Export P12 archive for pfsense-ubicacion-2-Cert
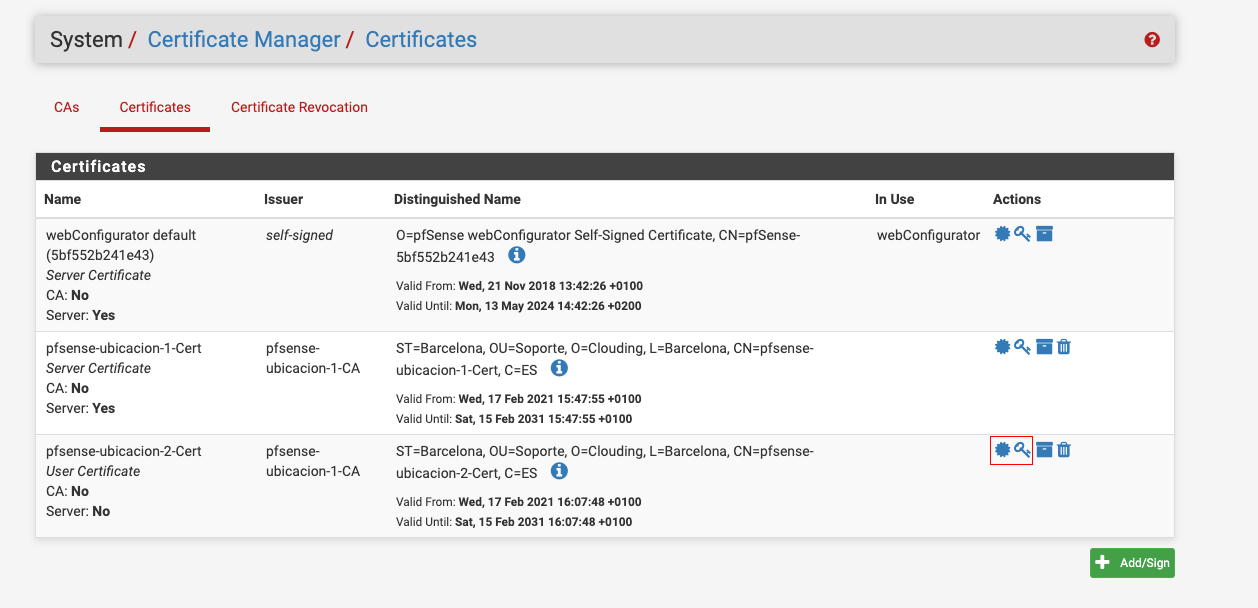Screen dimensions: 1258x608 click(1044, 450)
